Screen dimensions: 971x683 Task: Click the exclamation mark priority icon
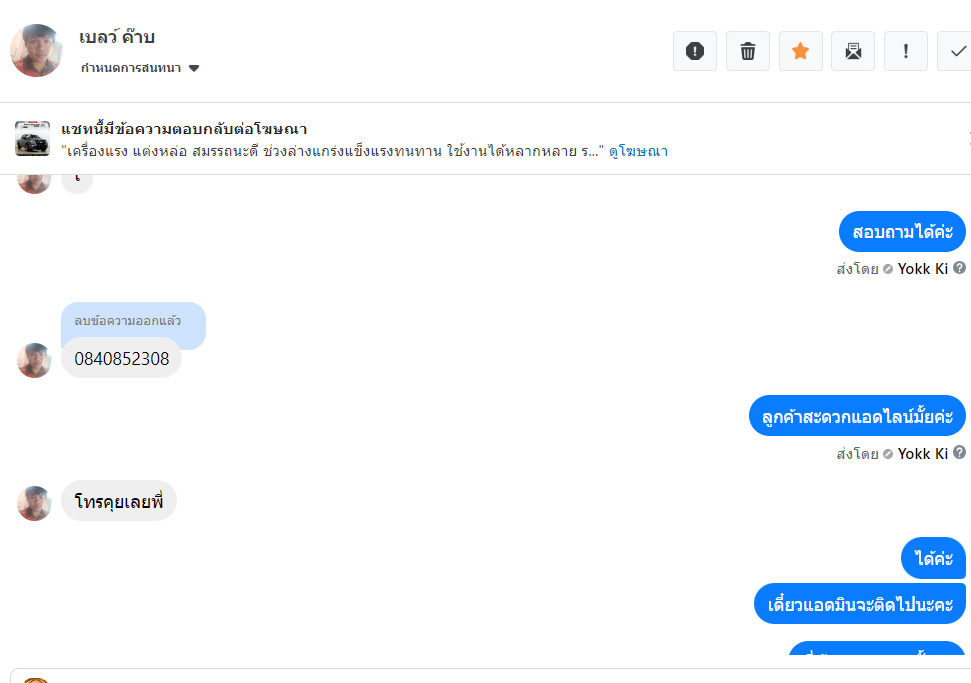[906, 51]
